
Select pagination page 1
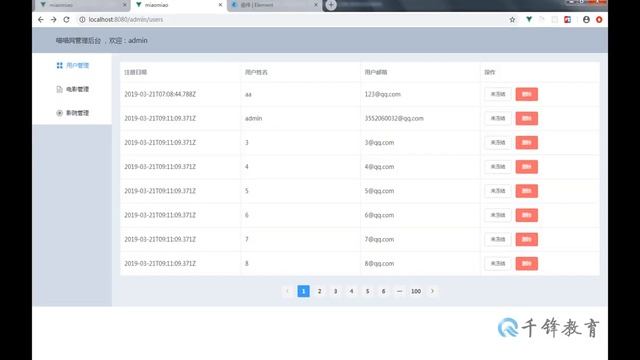(x=303, y=291)
